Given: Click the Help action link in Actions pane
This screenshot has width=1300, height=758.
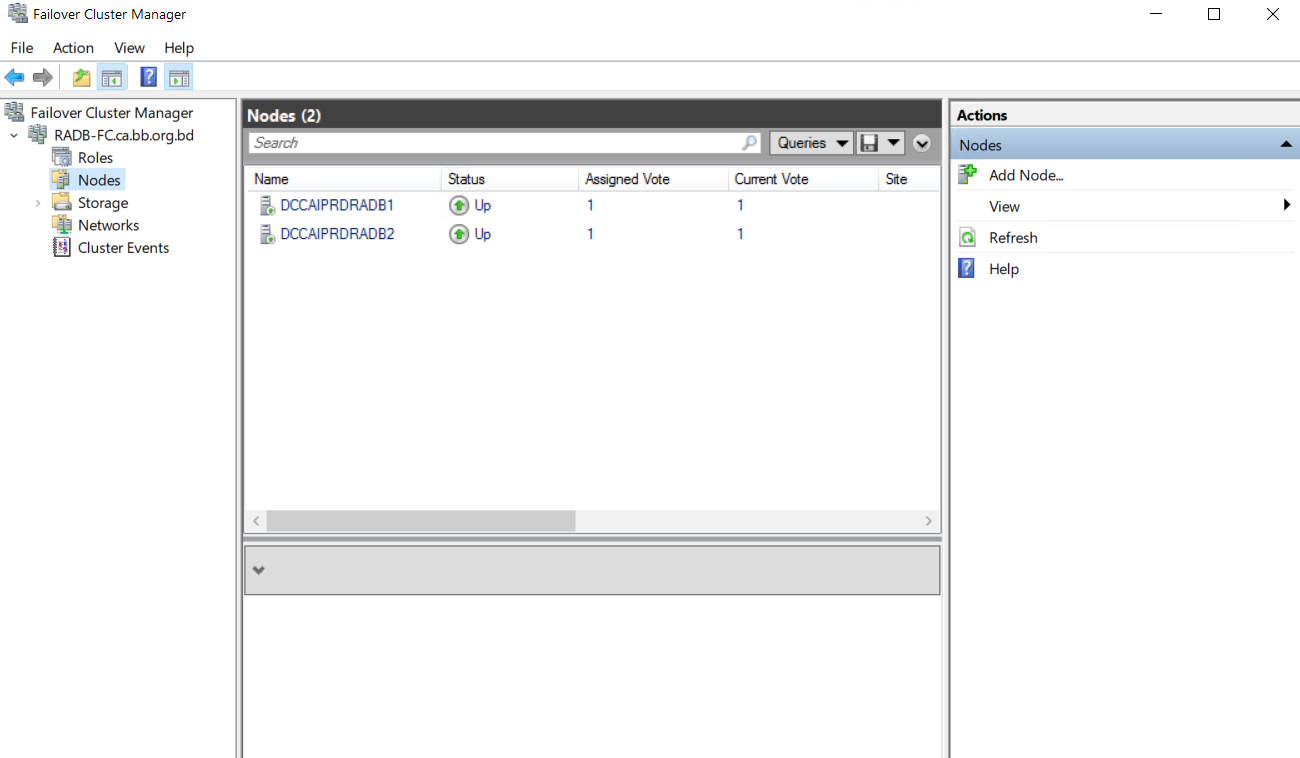Looking at the screenshot, I should pyautogui.click(x=1004, y=269).
